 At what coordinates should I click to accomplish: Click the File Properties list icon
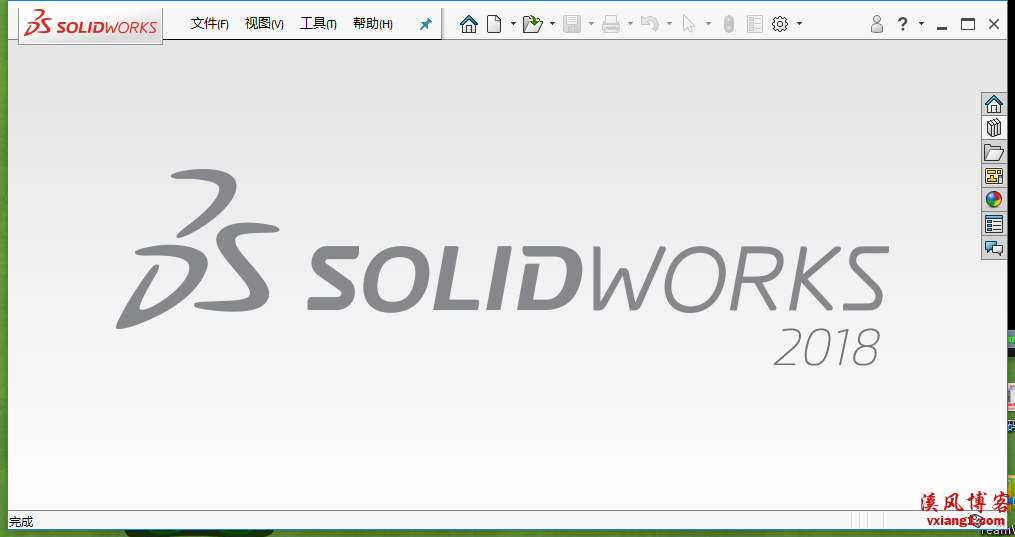pos(755,24)
